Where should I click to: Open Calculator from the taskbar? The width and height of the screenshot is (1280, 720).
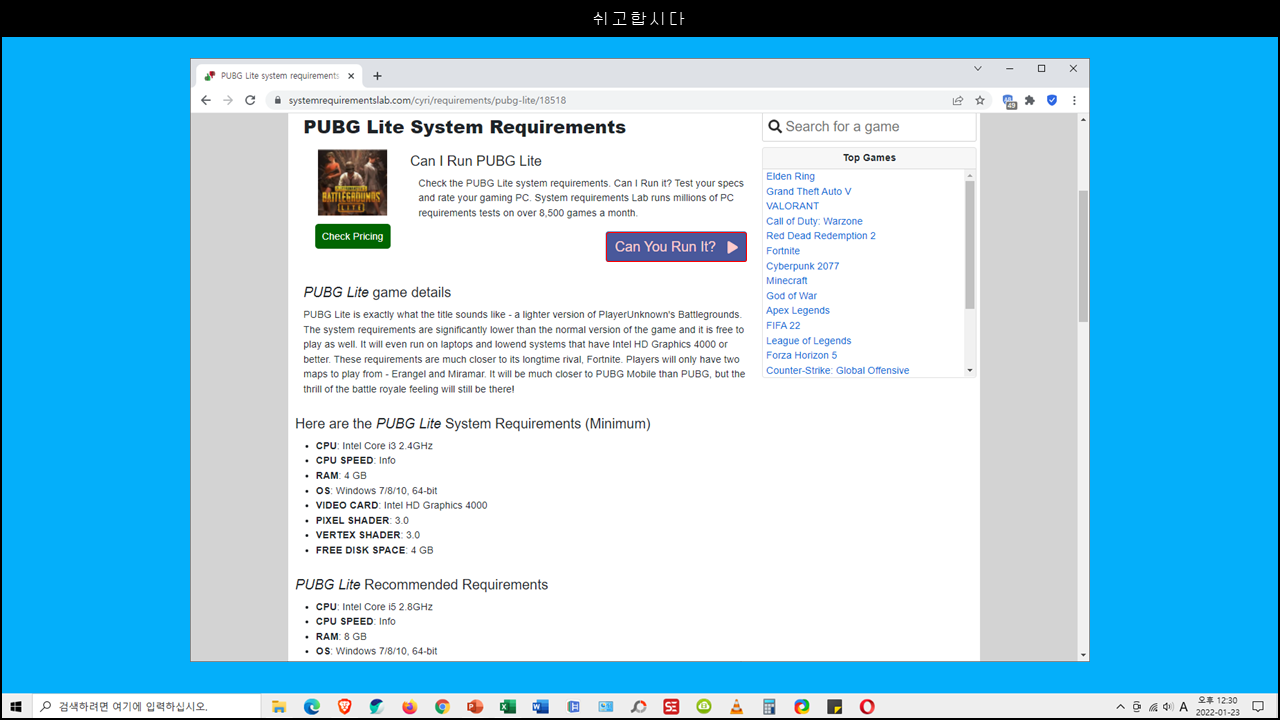coord(769,706)
